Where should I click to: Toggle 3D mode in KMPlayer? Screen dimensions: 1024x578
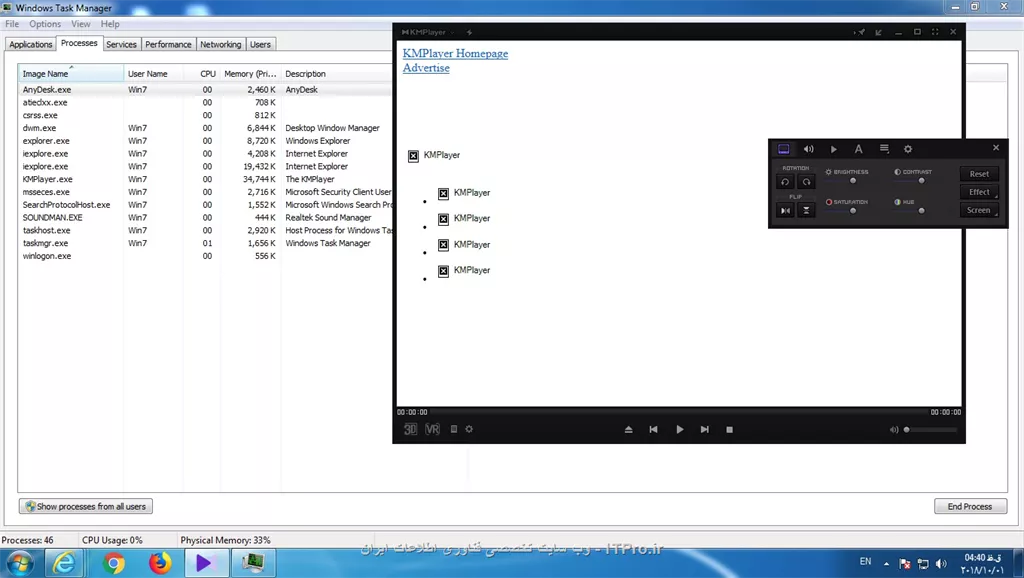[x=410, y=429]
